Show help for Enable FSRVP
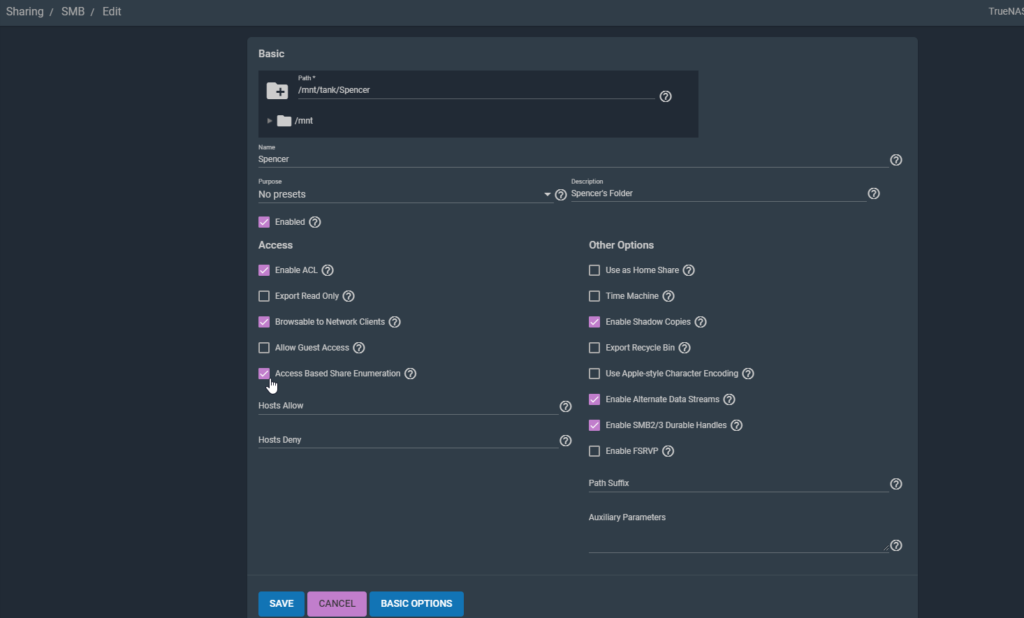Screen dimensions: 1024x618 (668, 451)
